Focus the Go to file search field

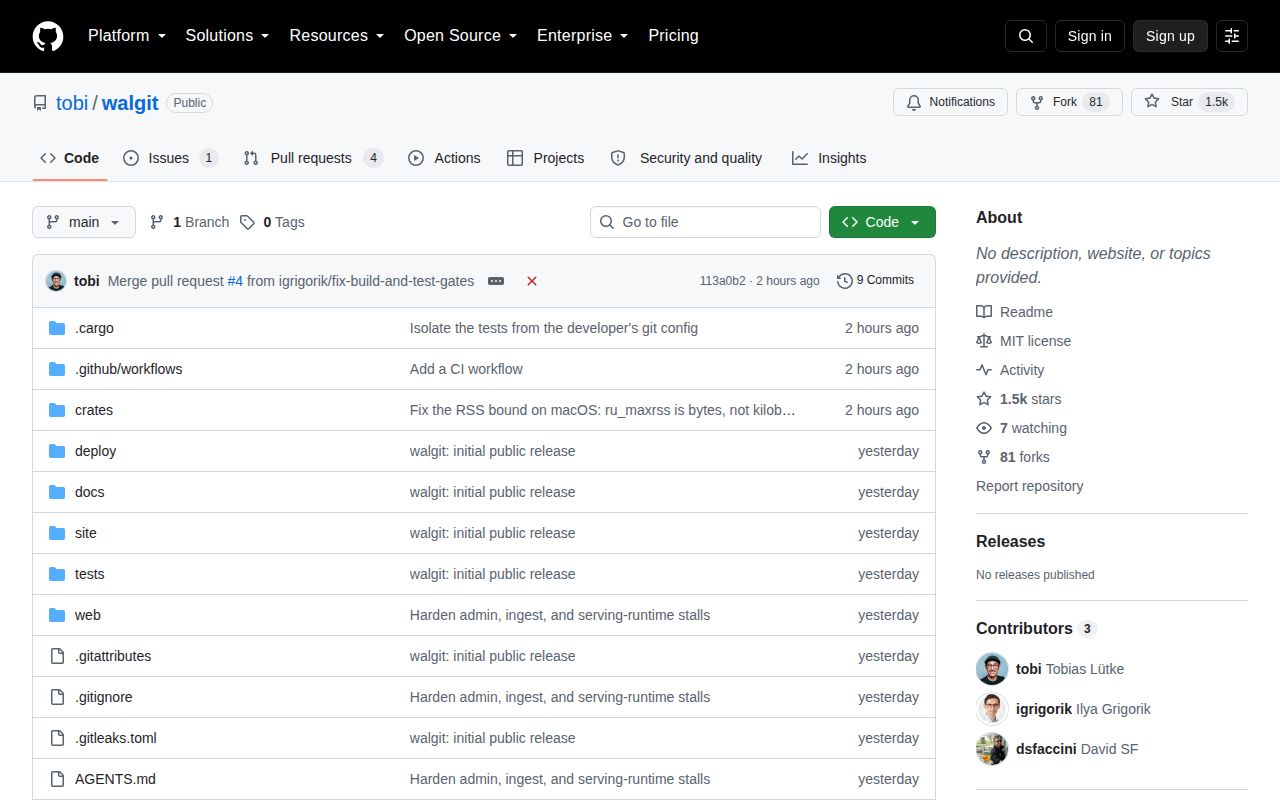[x=705, y=222]
